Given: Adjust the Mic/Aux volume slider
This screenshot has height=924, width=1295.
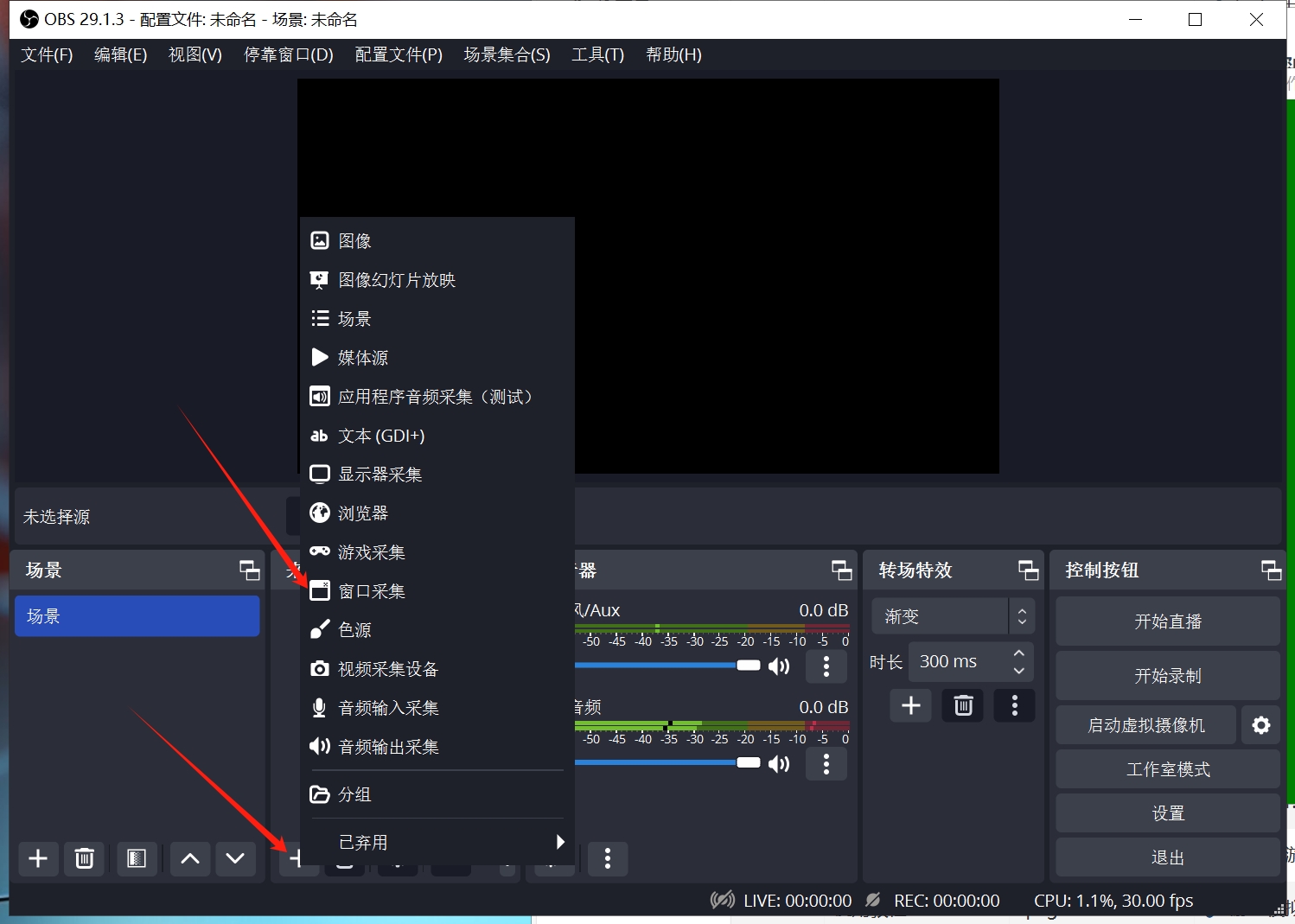Looking at the screenshot, I should tap(748, 666).
